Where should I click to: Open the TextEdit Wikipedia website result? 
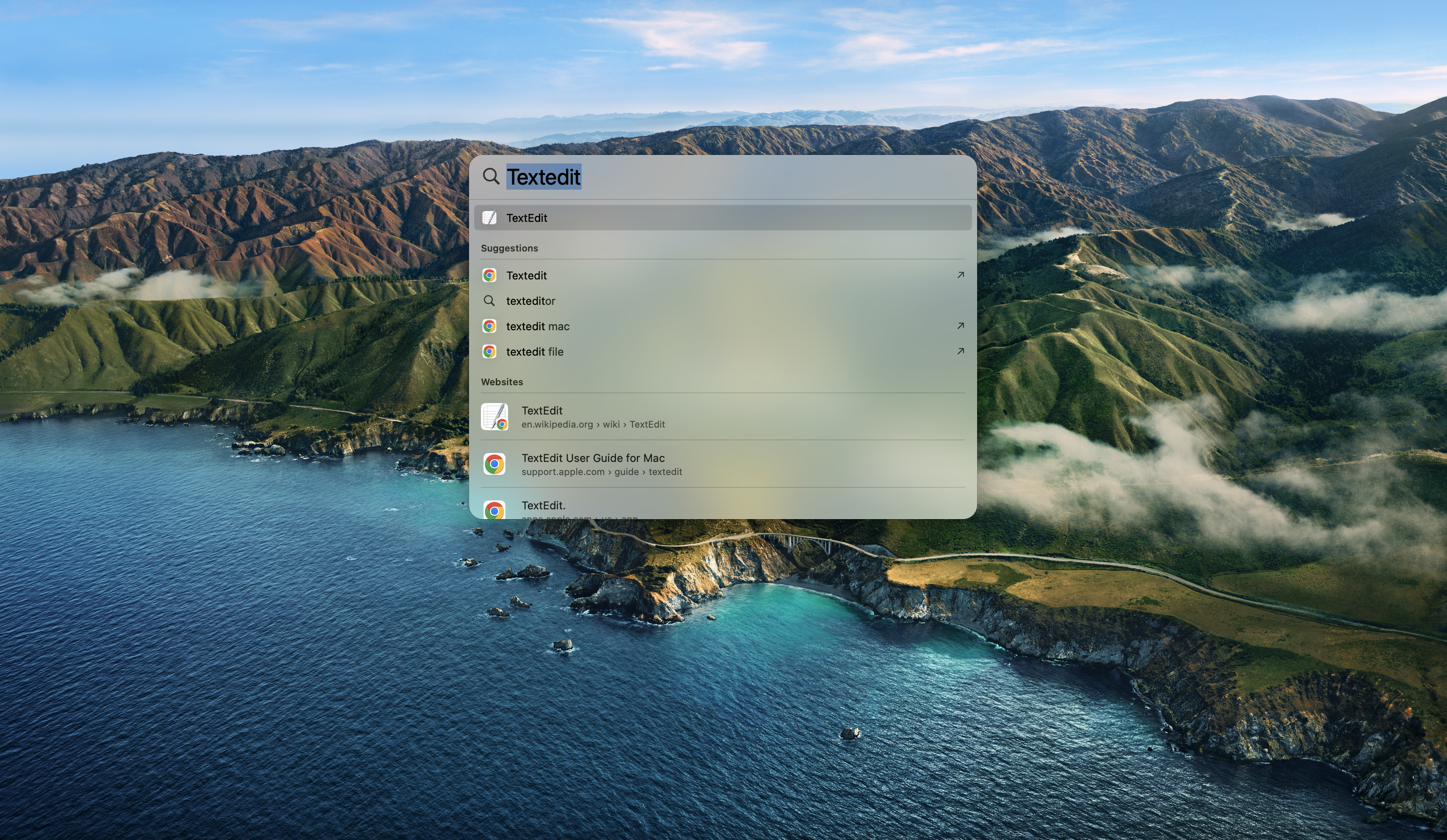[x=723, y=417]
